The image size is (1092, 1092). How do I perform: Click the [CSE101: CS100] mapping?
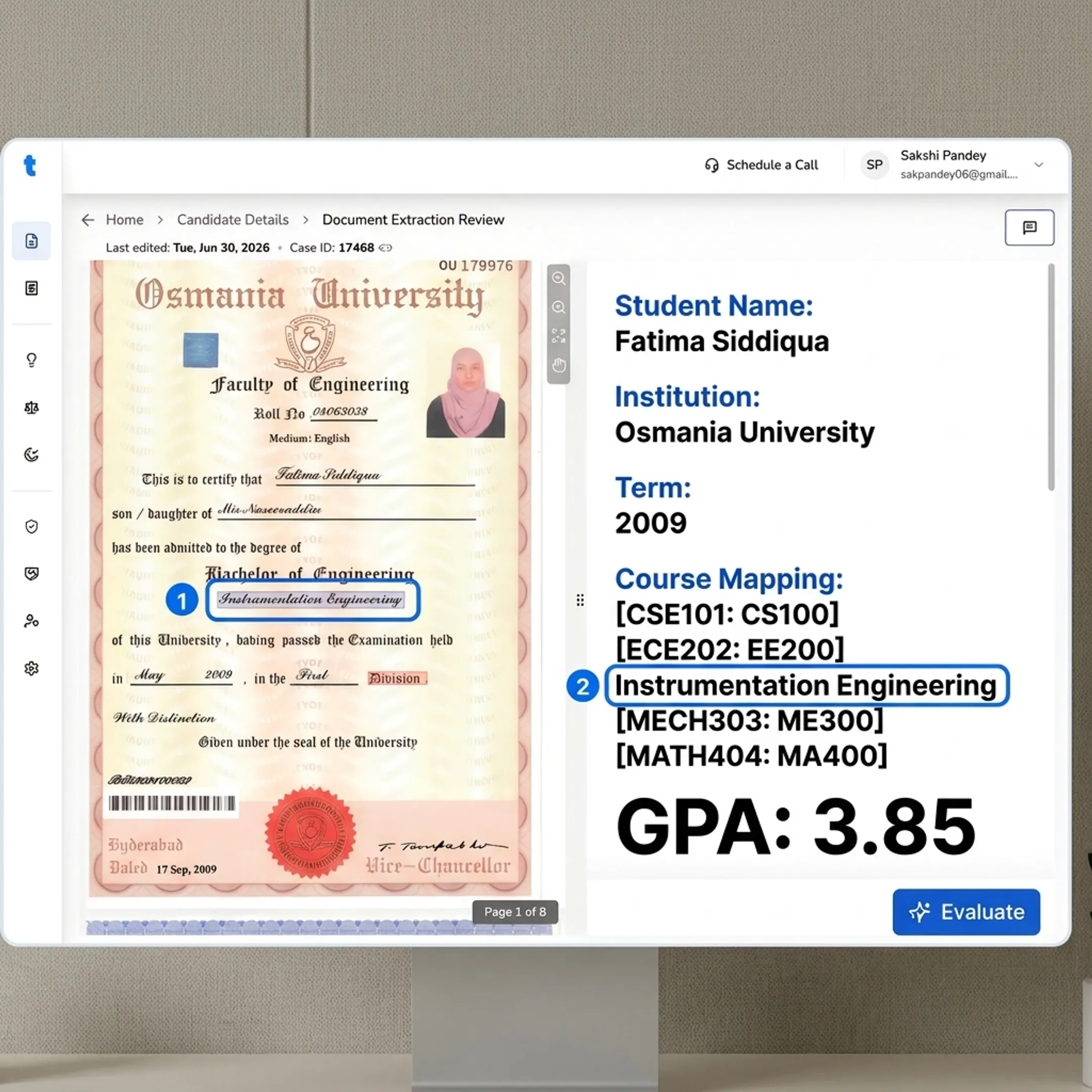[727, 614]
